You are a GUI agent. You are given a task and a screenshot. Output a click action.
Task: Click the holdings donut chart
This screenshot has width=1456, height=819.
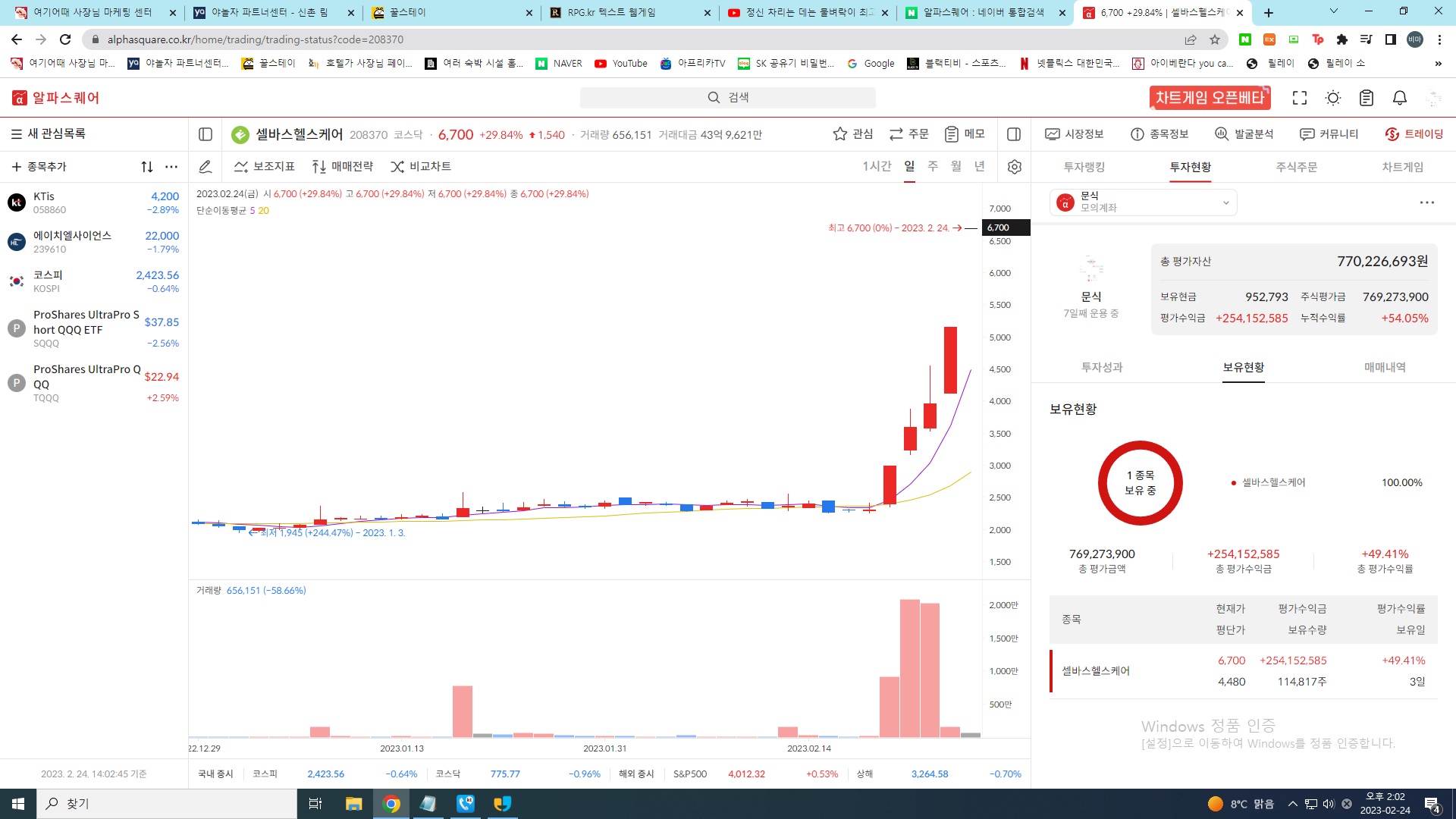[x=1140, y=483]
